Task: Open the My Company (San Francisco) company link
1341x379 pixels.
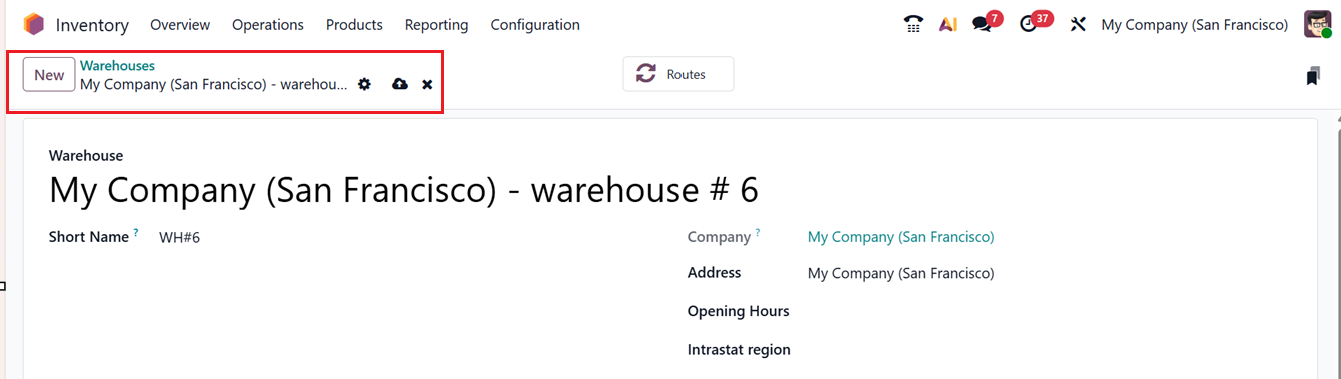Action: pos(901,237)
